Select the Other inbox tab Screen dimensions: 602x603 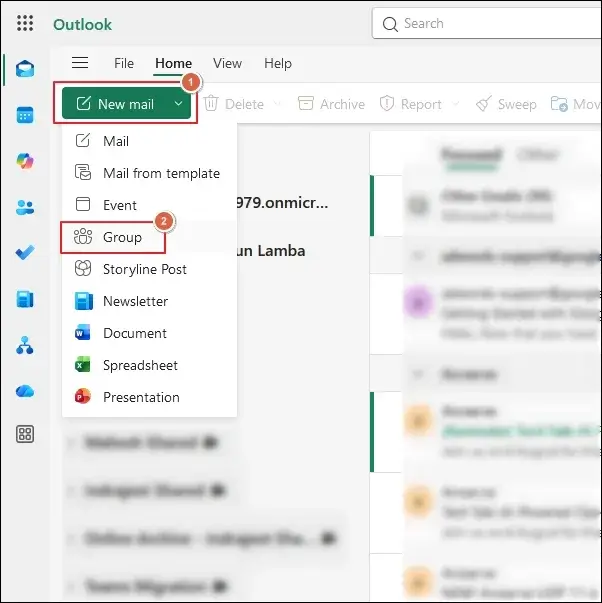[x=537, y=155]
